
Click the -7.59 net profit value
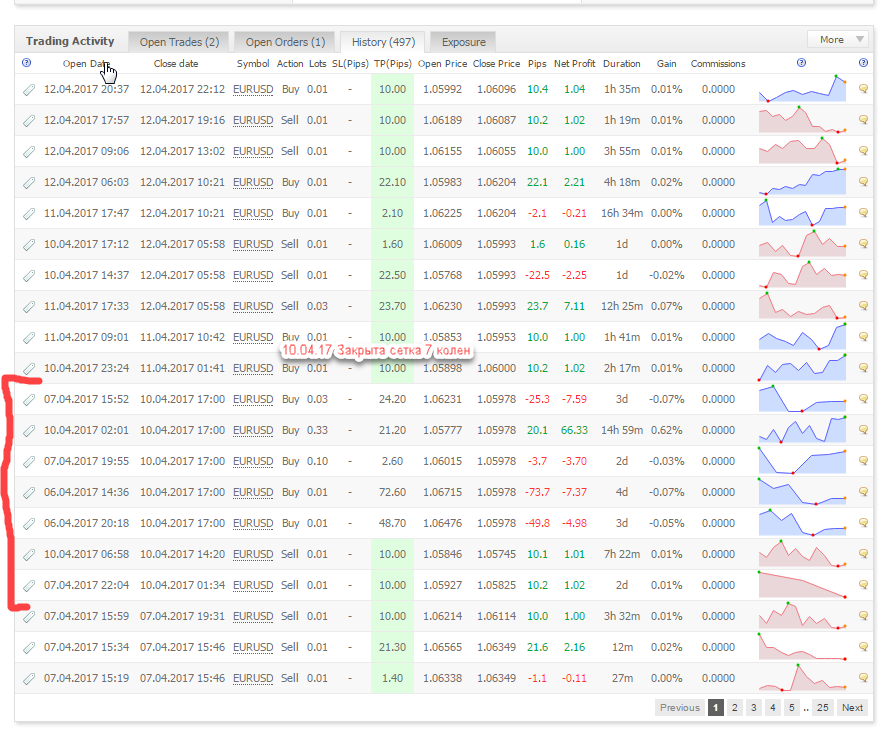(574, 399)
